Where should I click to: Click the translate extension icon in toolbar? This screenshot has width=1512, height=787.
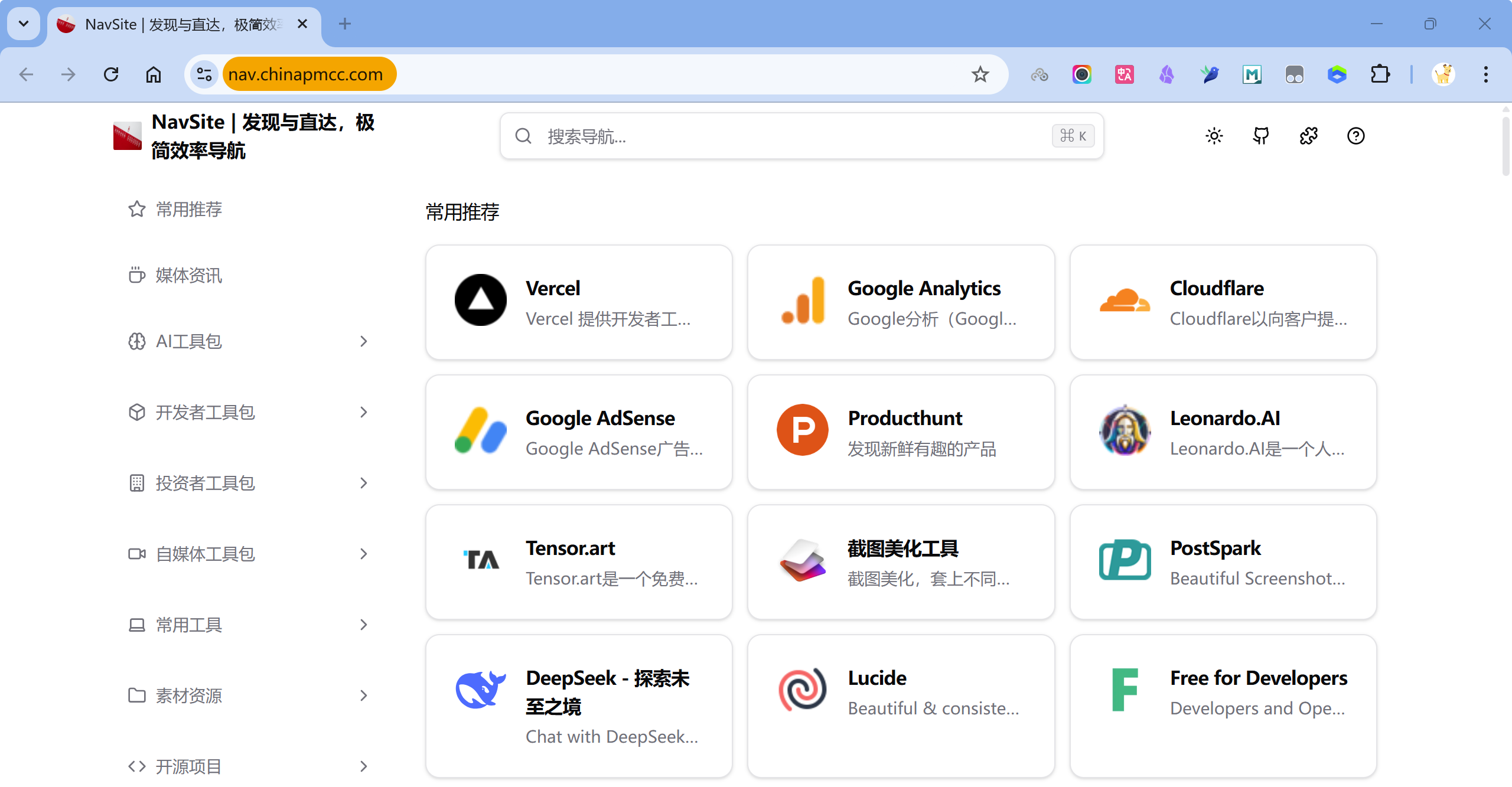[x=1124, y=74]
